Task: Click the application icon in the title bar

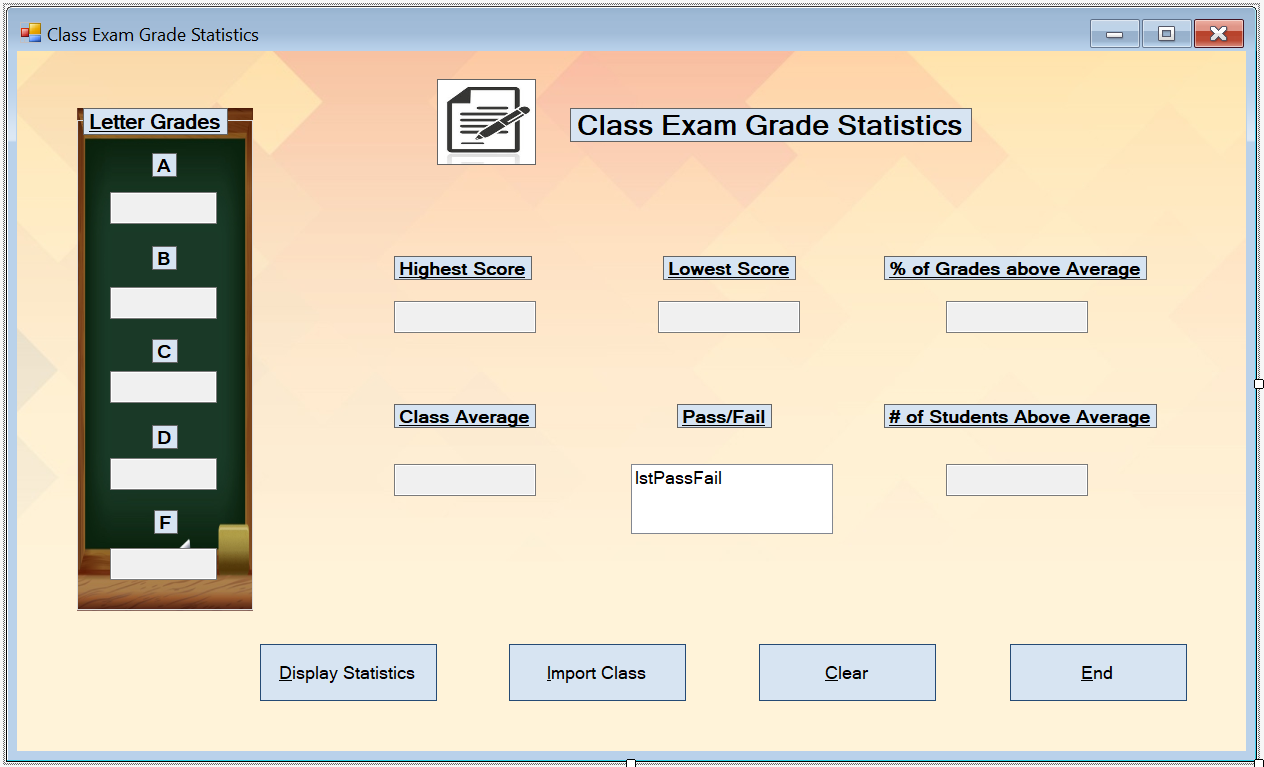Action: tap(29, 32)
